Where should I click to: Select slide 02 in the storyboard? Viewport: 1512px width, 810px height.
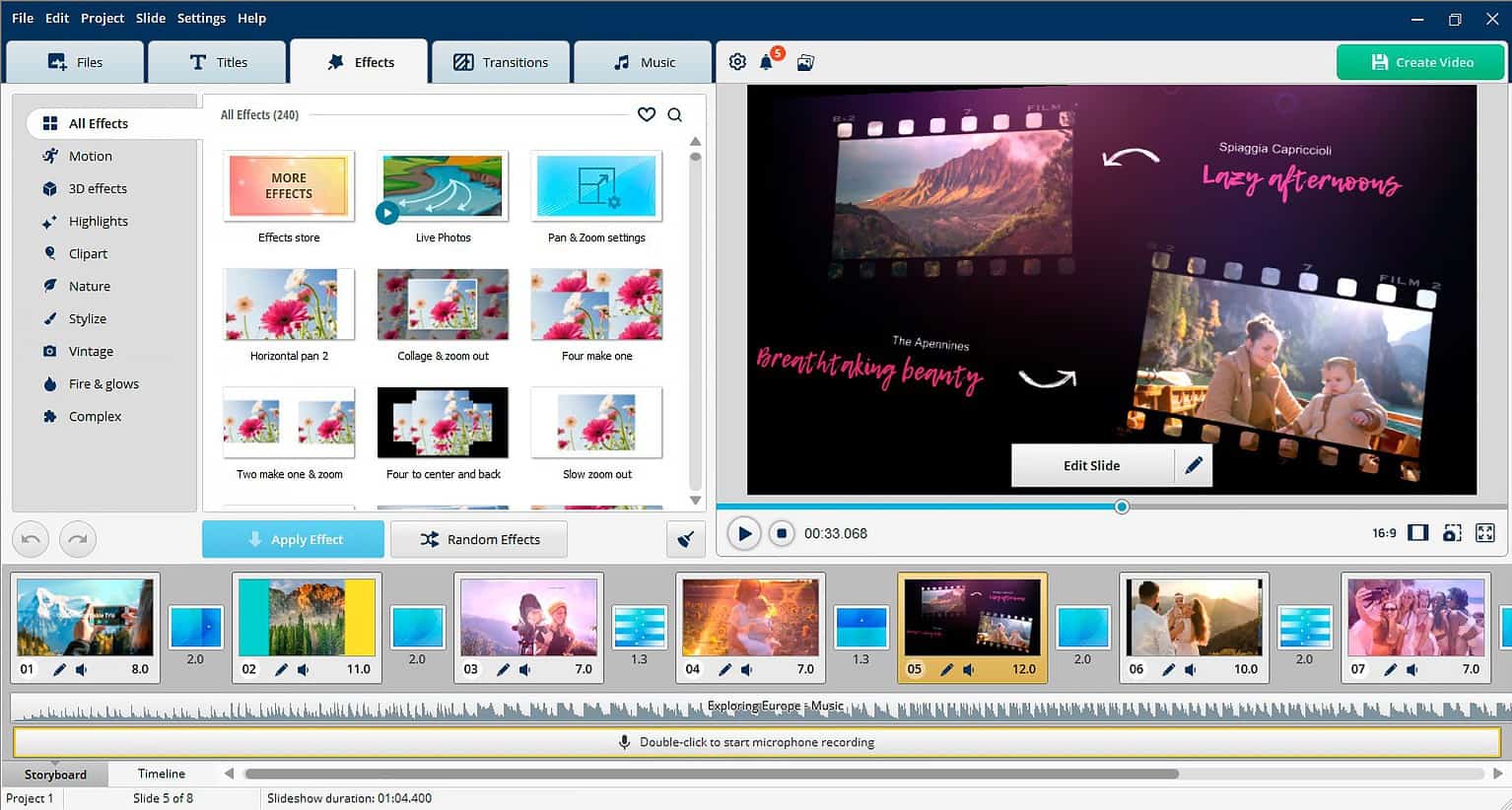[306, 618]
